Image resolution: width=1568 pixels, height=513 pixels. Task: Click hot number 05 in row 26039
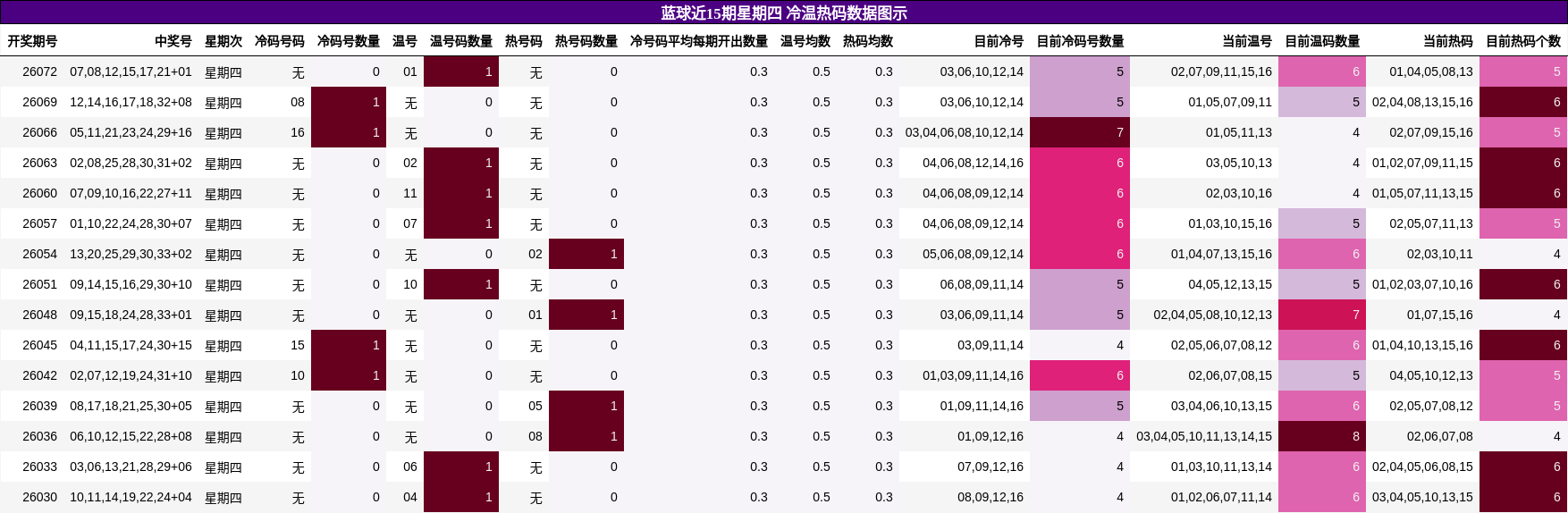[x=535, y=406]
